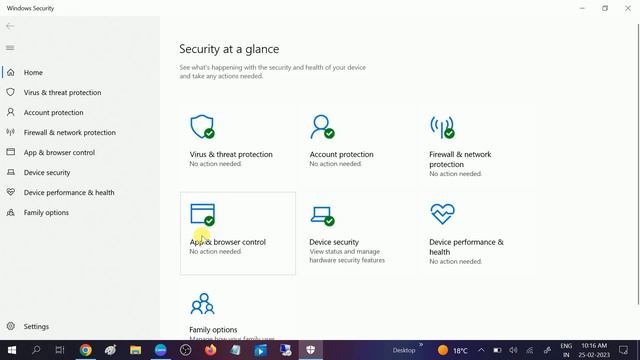
Task: Open Virus & threat protection in the sidebar
Action: 62,92
